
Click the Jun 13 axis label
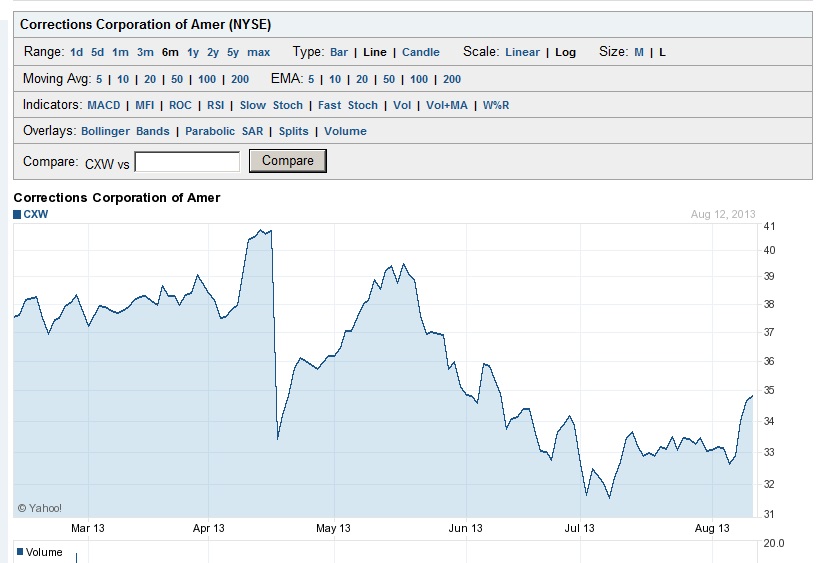coord(466,528)
